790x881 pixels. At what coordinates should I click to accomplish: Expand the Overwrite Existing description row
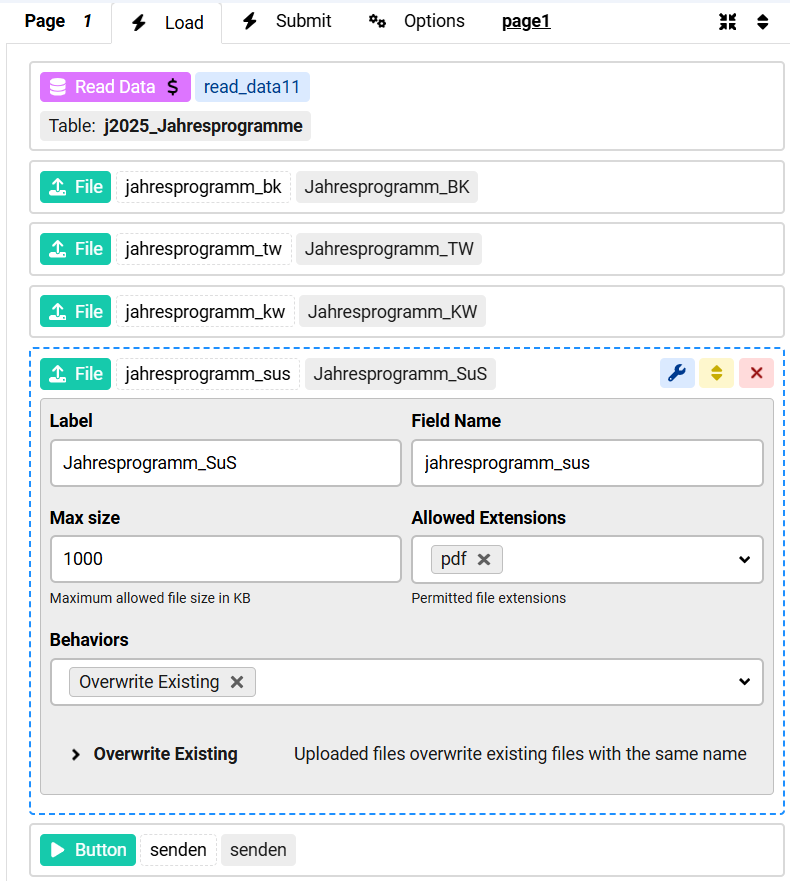point(76,754)
